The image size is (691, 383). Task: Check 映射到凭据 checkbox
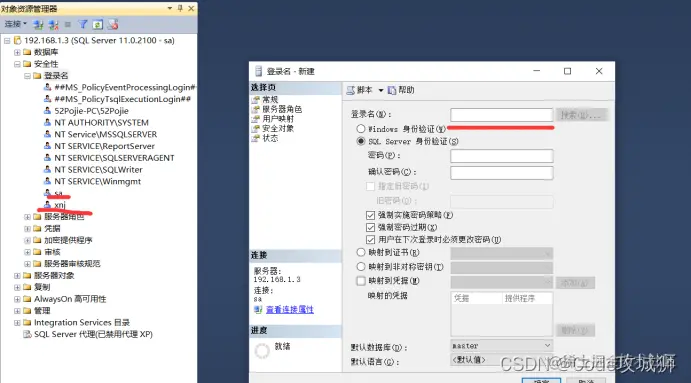point(361,281)
